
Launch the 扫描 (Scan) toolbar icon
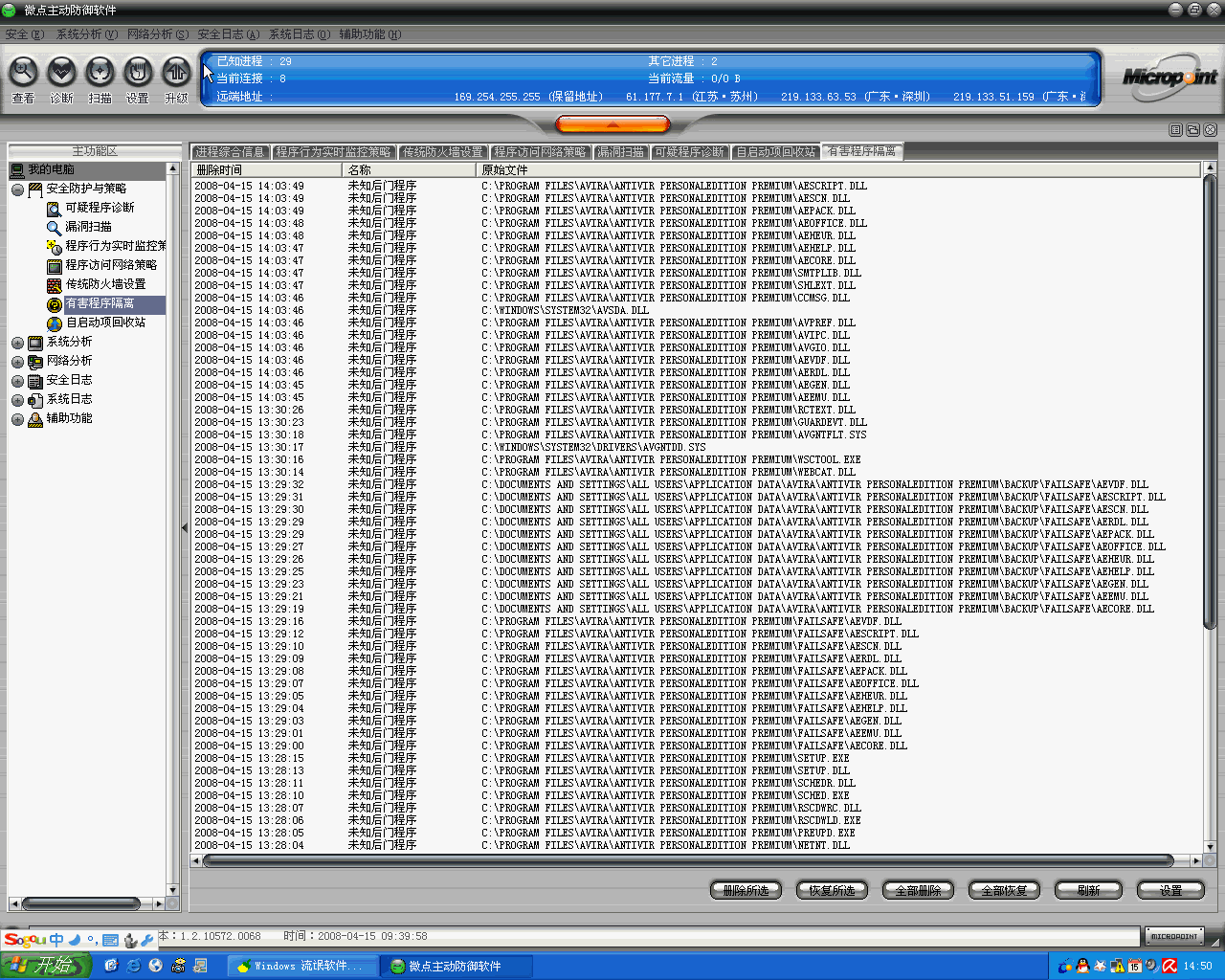coord(100,72)
